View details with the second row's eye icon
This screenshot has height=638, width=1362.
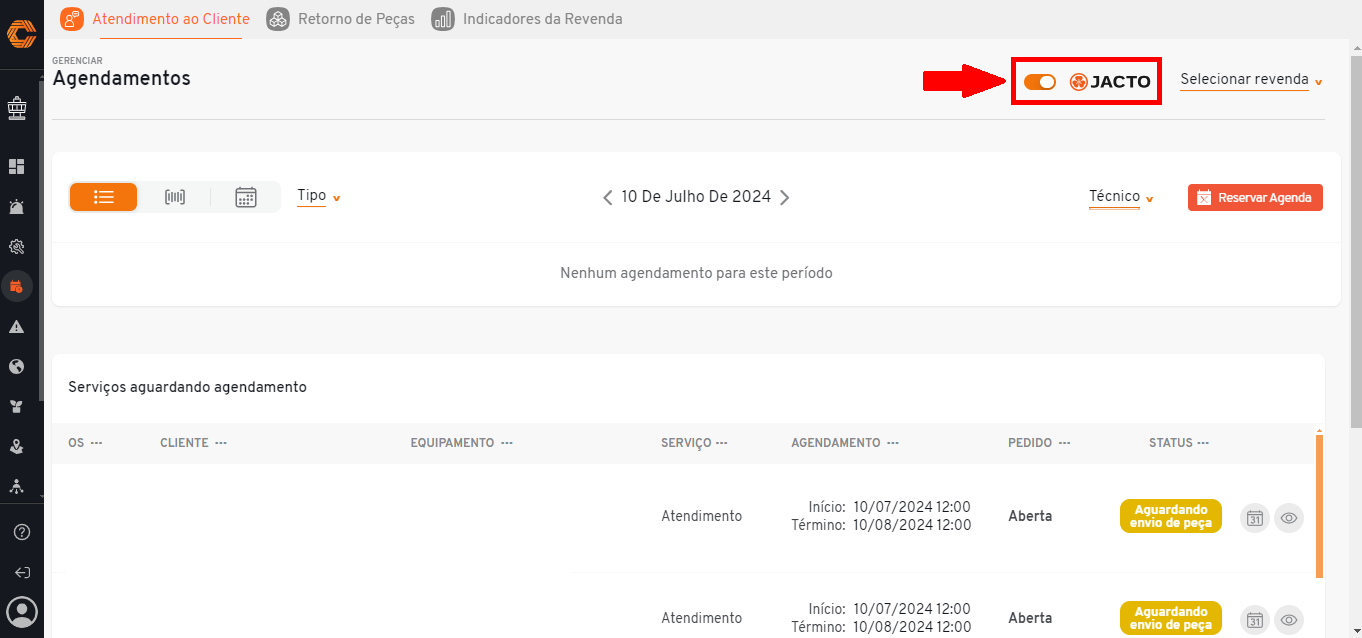(1289, 619)
